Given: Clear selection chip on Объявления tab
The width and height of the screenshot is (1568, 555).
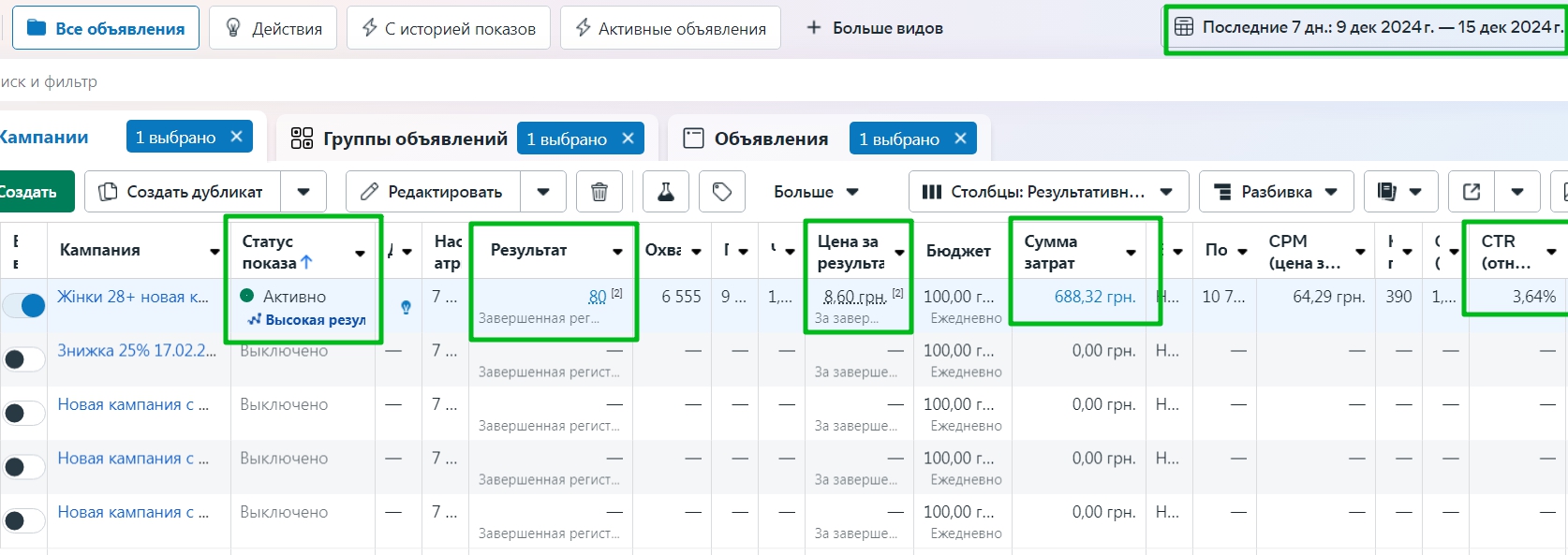Looking at the screenshot, I should coord(960,139).
